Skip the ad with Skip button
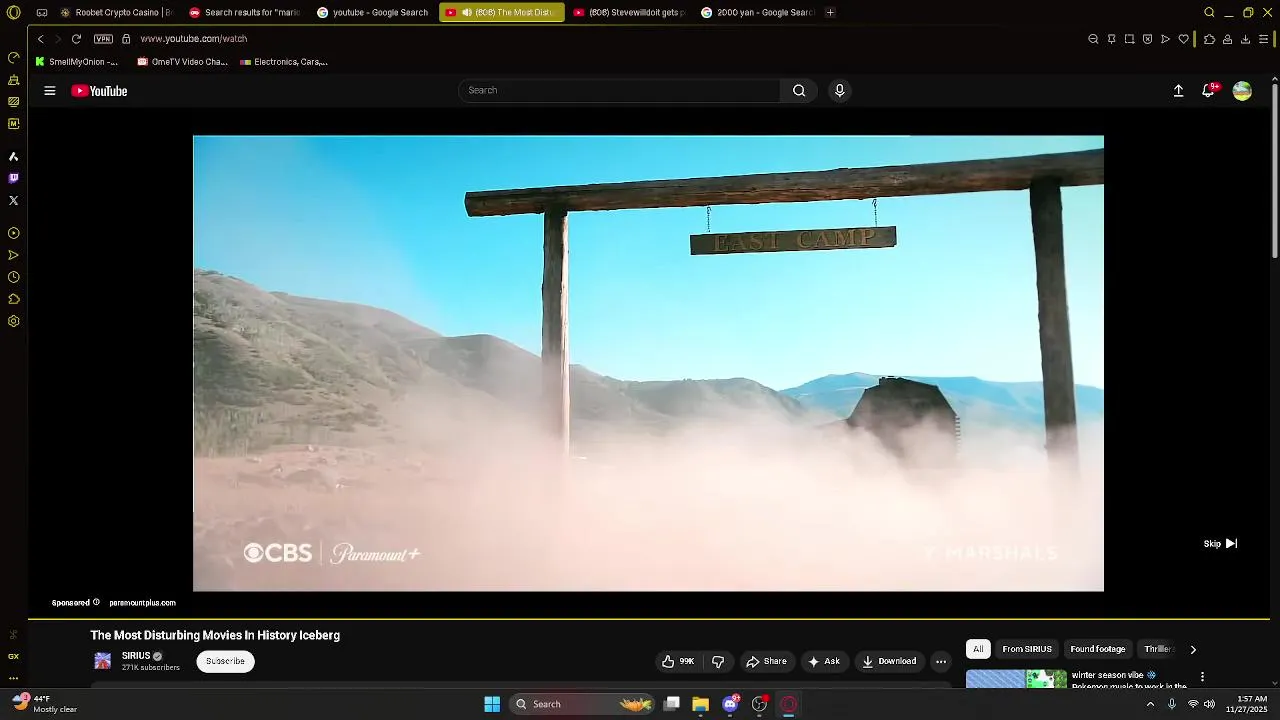The height and width of the screenshot is (720, 1280). [1221, 544]
